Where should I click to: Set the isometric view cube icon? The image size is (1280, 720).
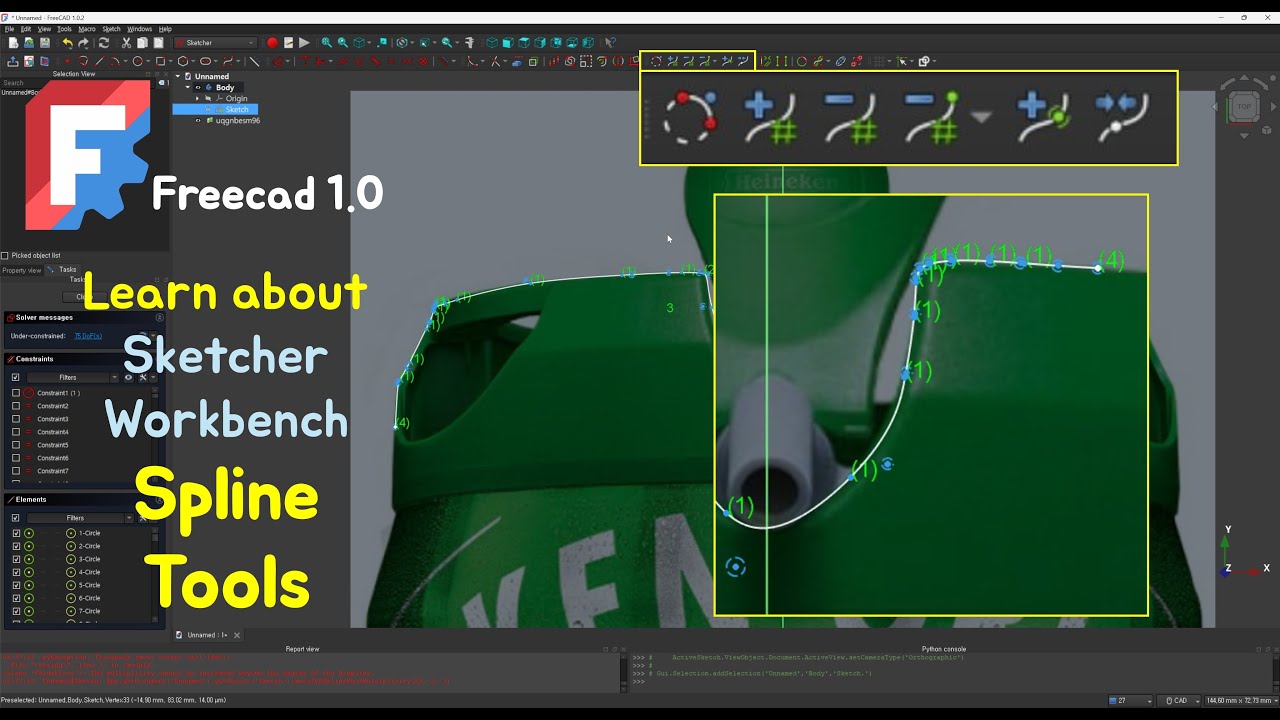click(492, 43)
